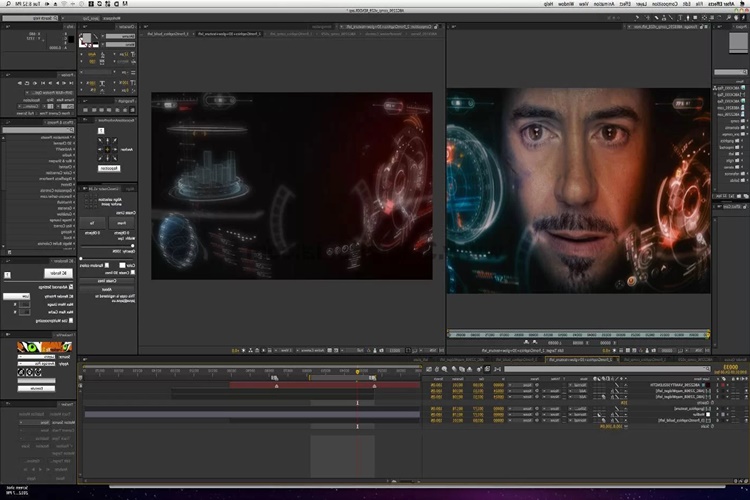This screenshot has width=750, height=500.
Task: Open TrackerViz Source dropdown
Action: (x=36, y=357)
